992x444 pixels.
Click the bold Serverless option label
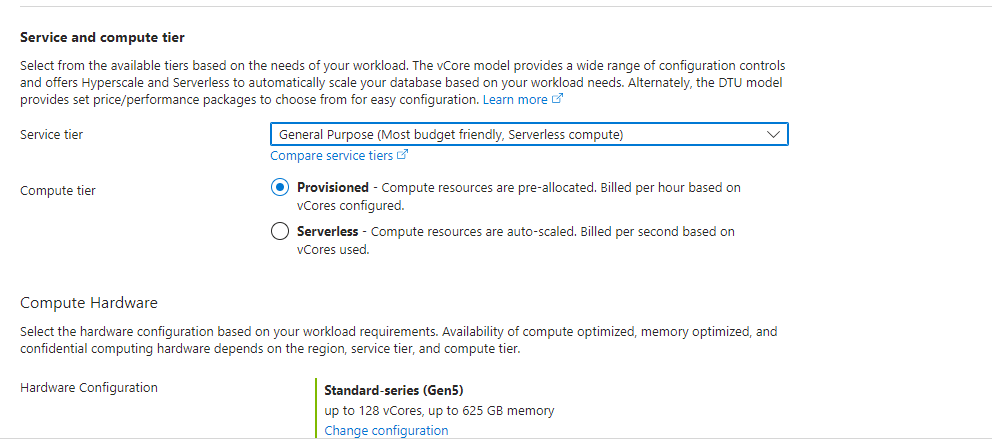(328, 232)
